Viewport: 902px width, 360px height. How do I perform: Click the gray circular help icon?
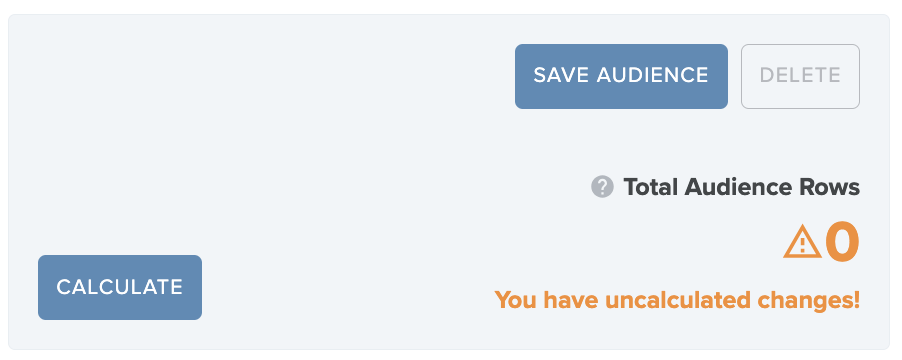point(602,187)
